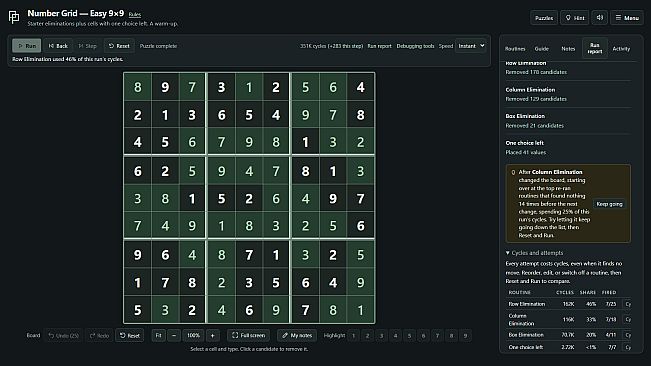Switch to the Guide tab
Image resolution: width=651 pixels, height=366 pixels.
pos(541,49)
